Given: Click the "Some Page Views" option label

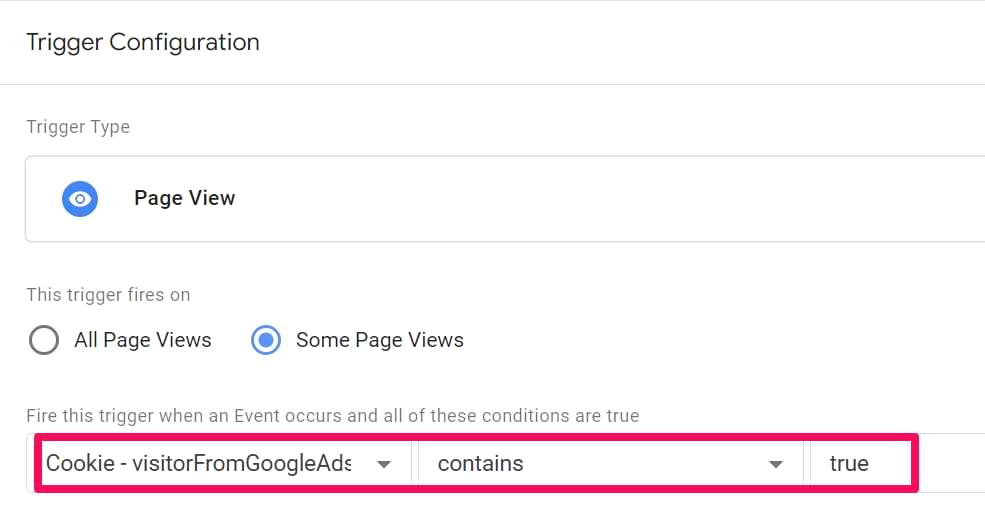Looking at the screenshot, I should 380,340.
